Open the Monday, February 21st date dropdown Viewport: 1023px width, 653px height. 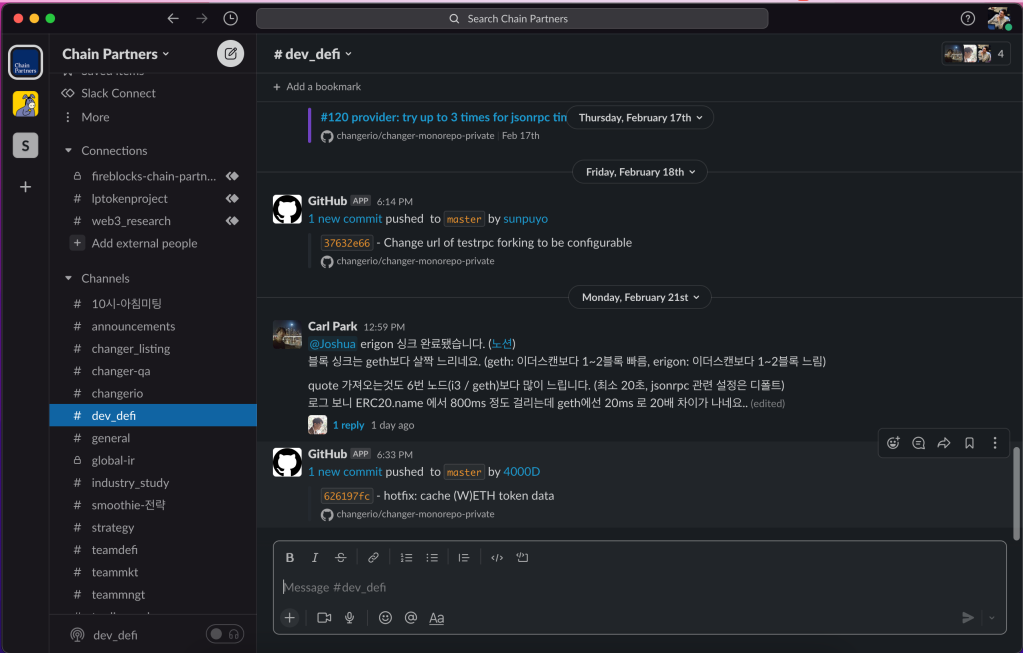[640, 297]
